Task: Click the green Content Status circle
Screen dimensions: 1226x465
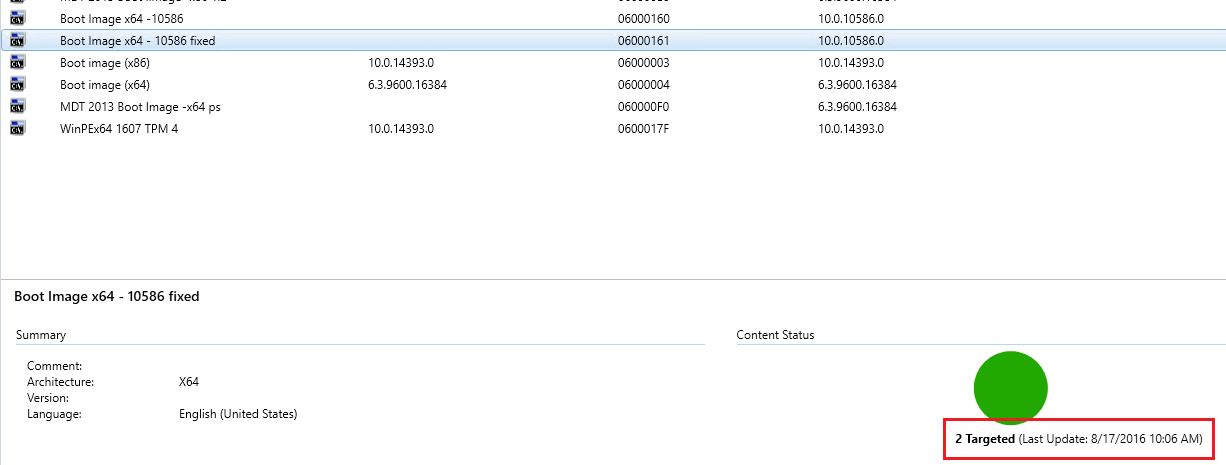Action: 1010,388
